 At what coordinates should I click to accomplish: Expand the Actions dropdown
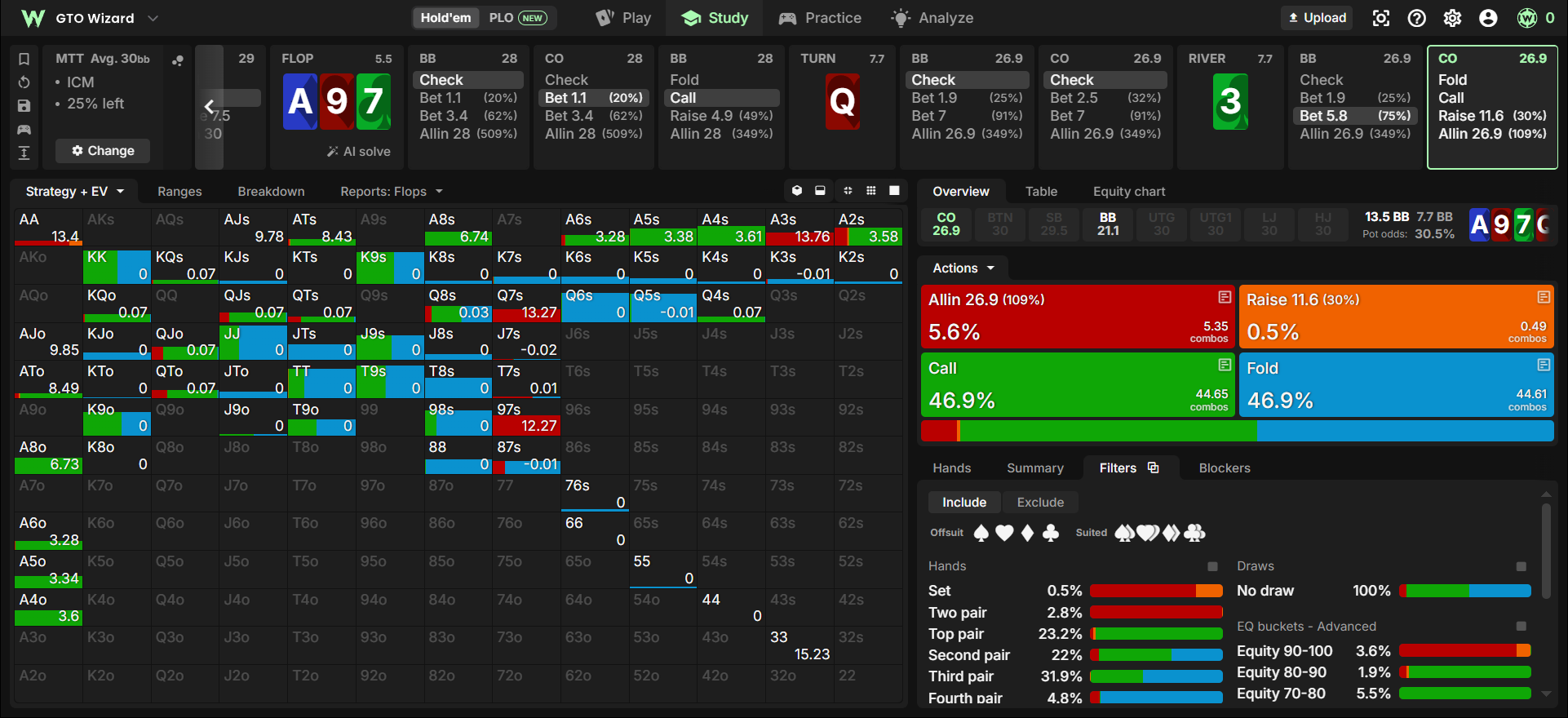(963, 268)
